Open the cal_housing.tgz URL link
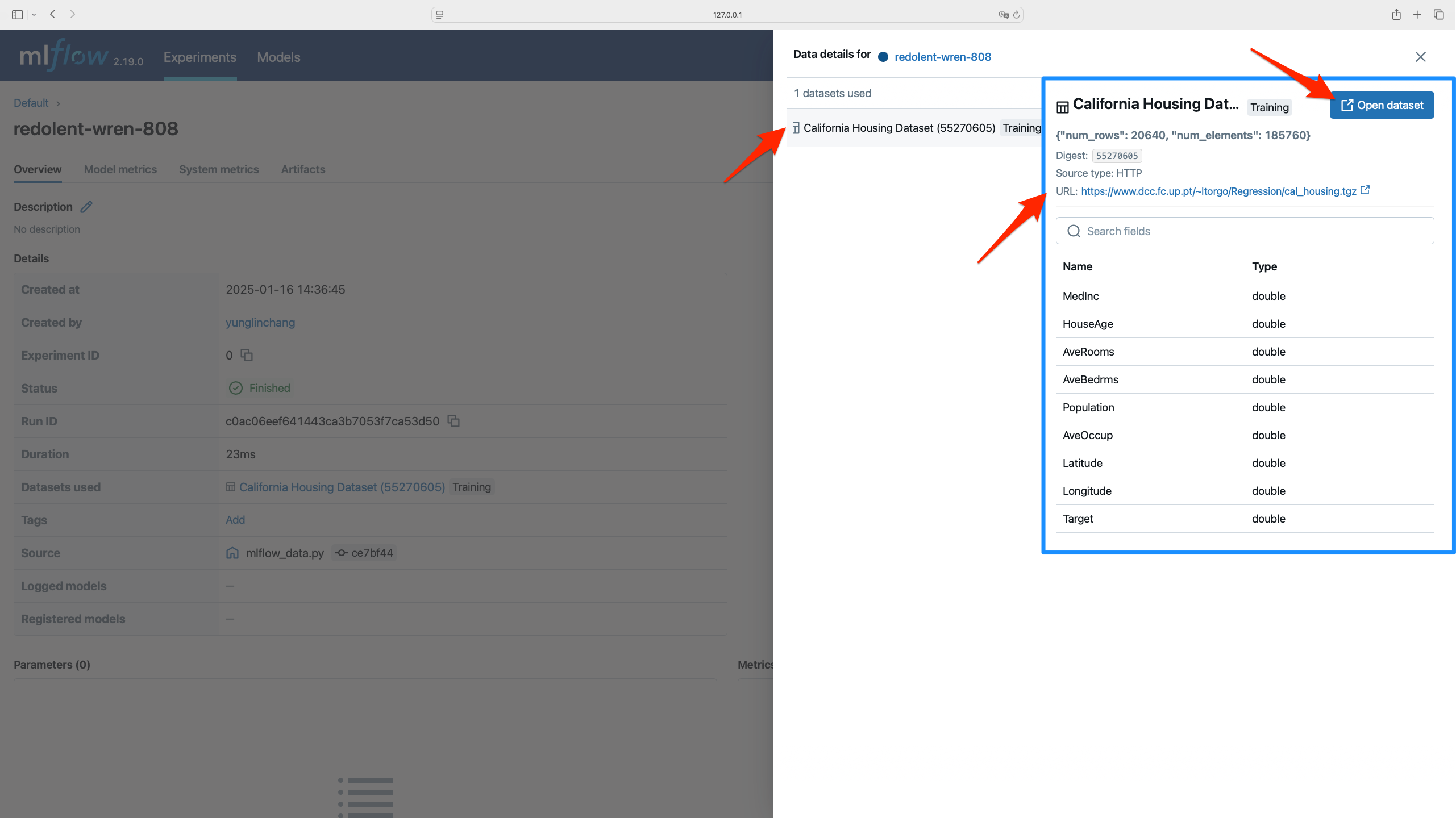Image resolution: width=1456 pixels, height=818 pixels. pyautogui.click(x=1218, y=191)
